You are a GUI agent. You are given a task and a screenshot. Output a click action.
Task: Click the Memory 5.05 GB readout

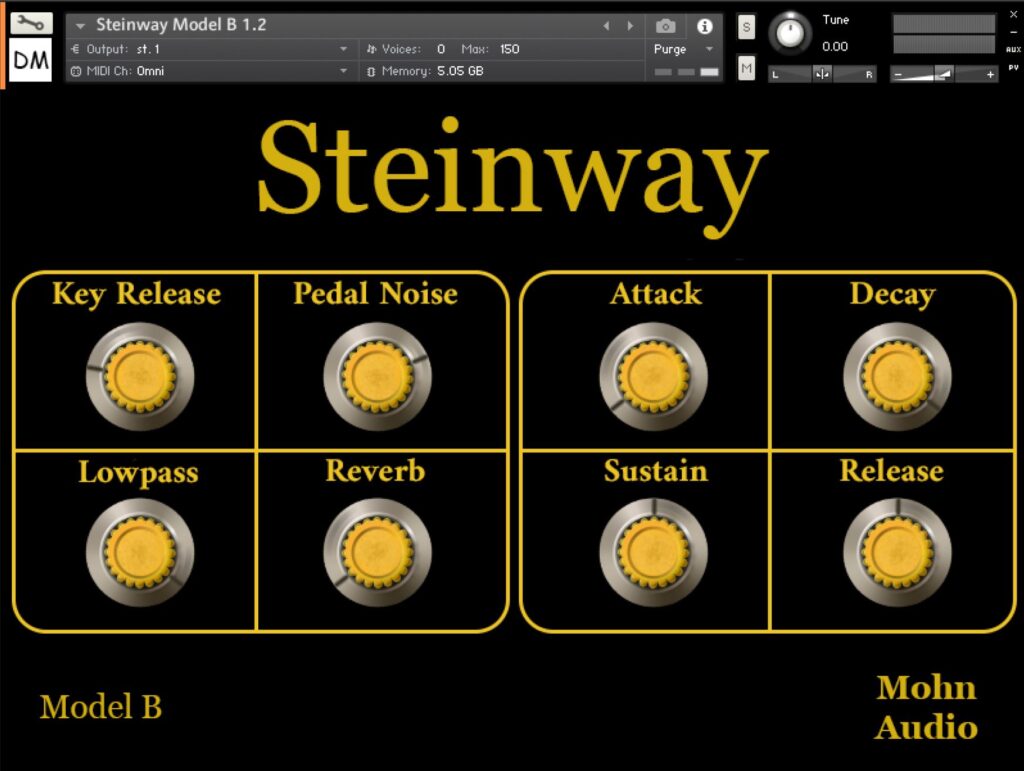(x=460, y=71)
